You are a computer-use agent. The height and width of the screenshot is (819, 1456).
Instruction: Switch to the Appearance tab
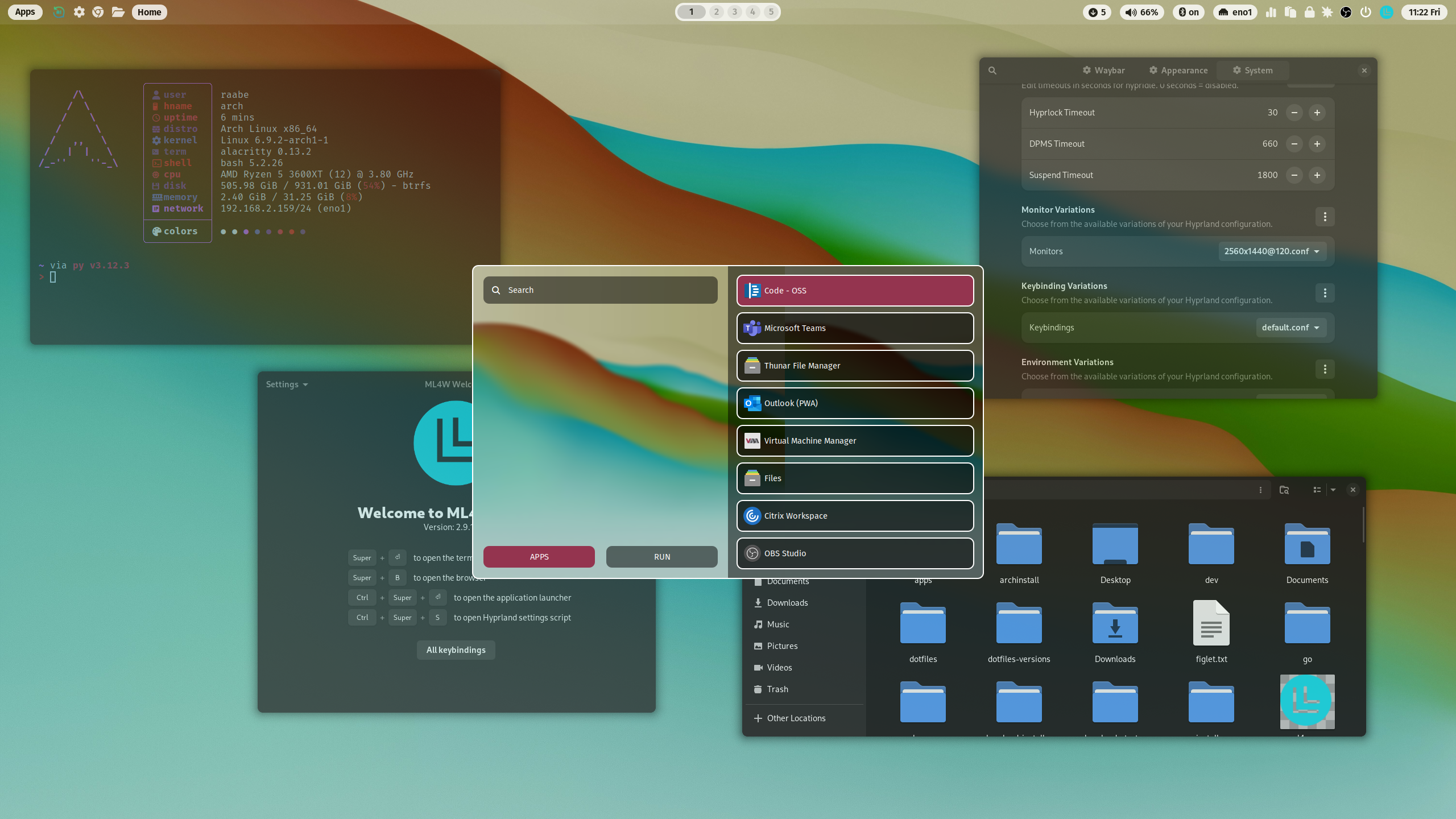[1177, 70]
